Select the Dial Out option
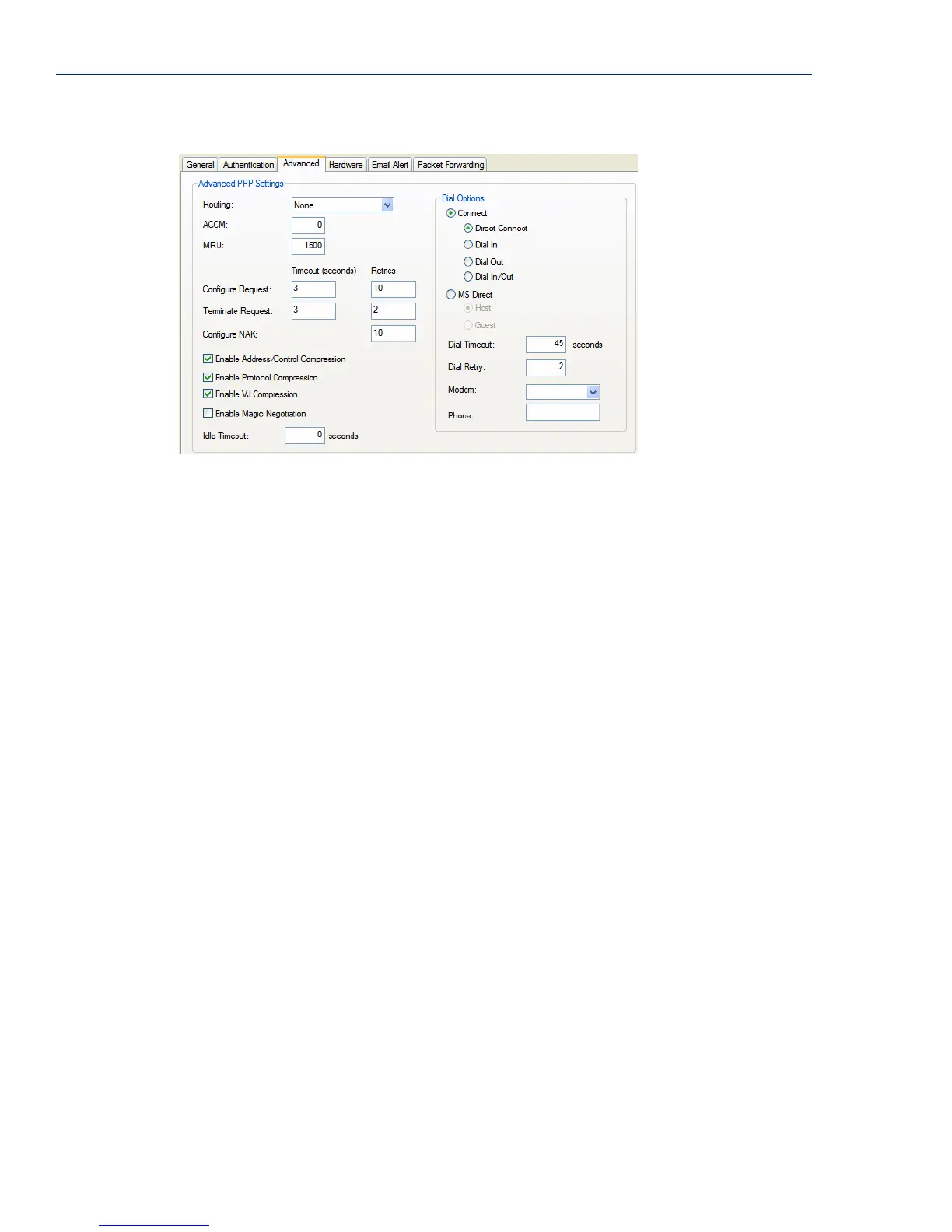Viewport: 952px width, 1232px height. (x=468, y=261)
